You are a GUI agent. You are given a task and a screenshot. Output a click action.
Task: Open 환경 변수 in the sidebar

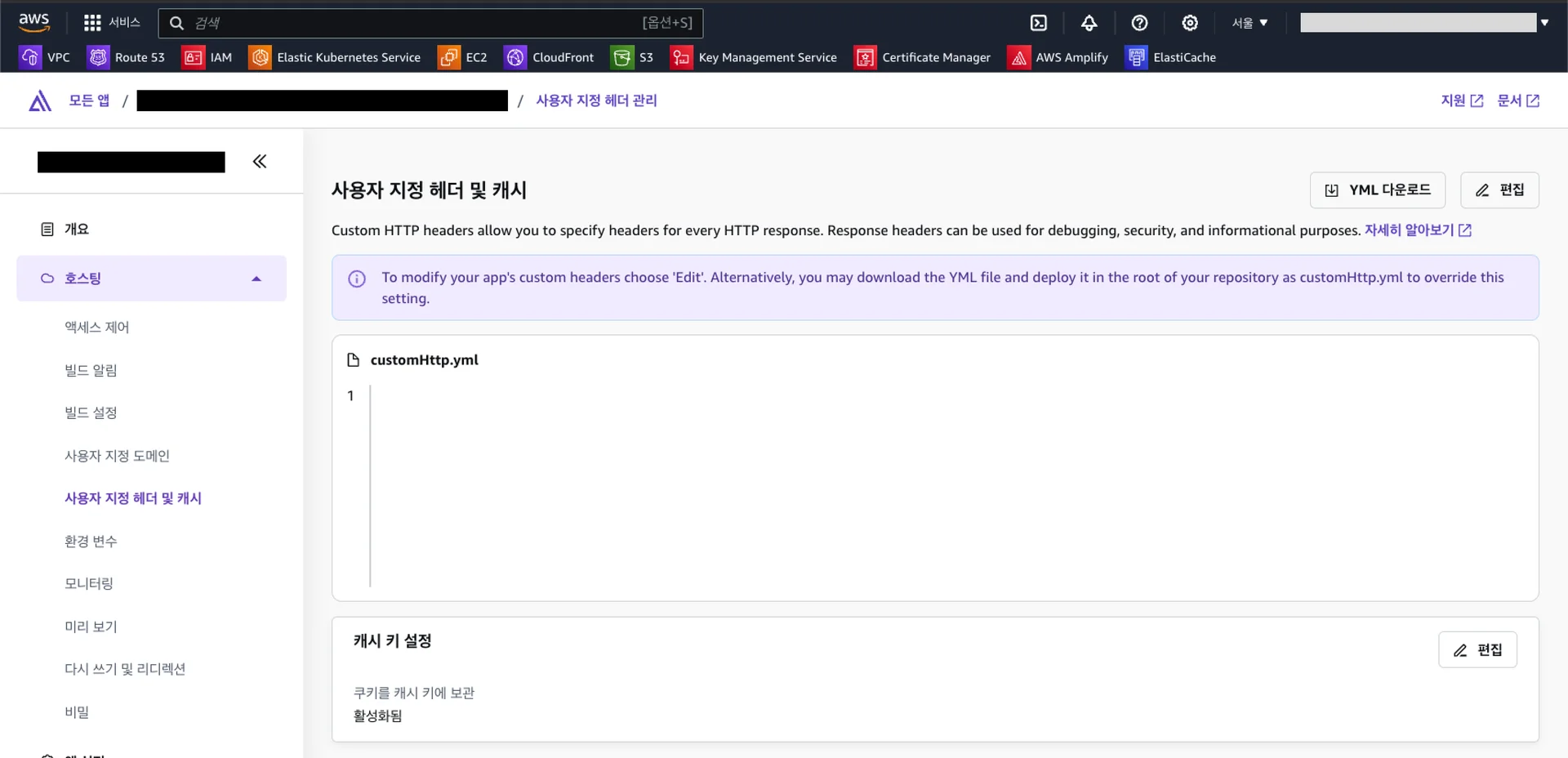[91, 542]
